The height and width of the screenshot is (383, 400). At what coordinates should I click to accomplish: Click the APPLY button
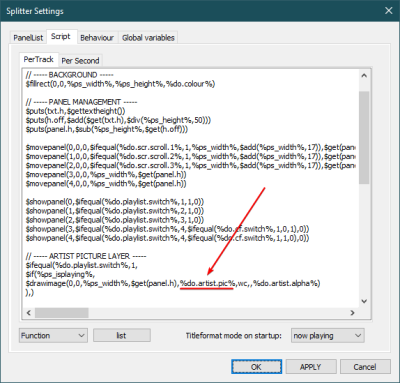(310, 367)
